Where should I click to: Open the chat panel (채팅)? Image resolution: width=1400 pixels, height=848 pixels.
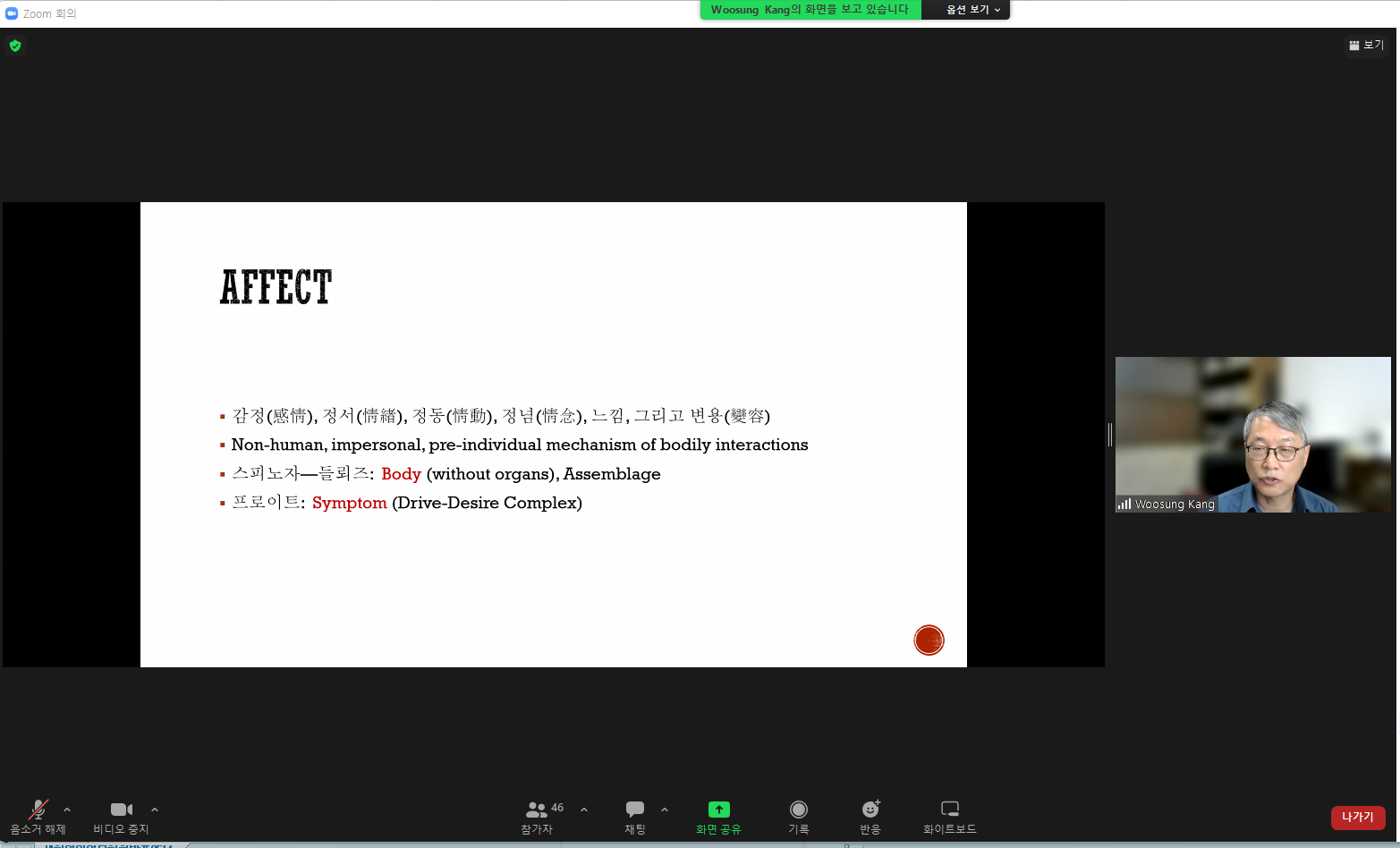tap(634, 816)
